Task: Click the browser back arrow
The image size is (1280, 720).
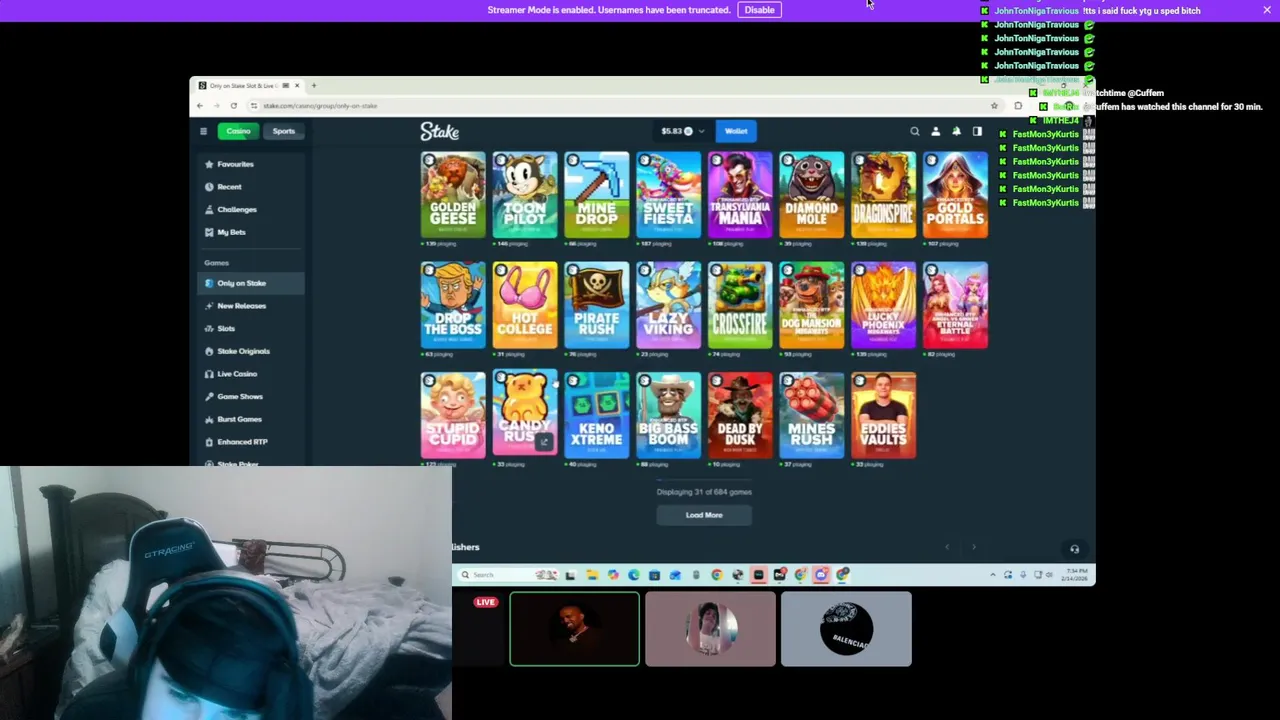Action: (x=200, y=106)
